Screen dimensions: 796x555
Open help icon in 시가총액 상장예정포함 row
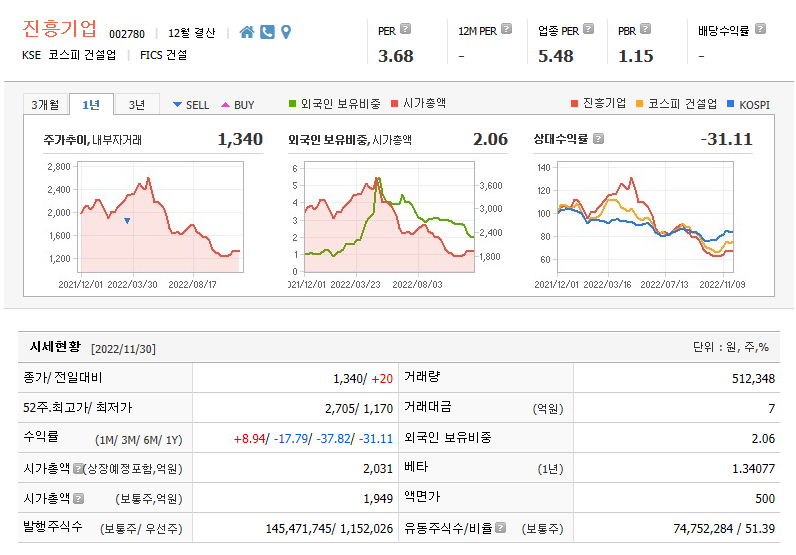click(78, 468)
